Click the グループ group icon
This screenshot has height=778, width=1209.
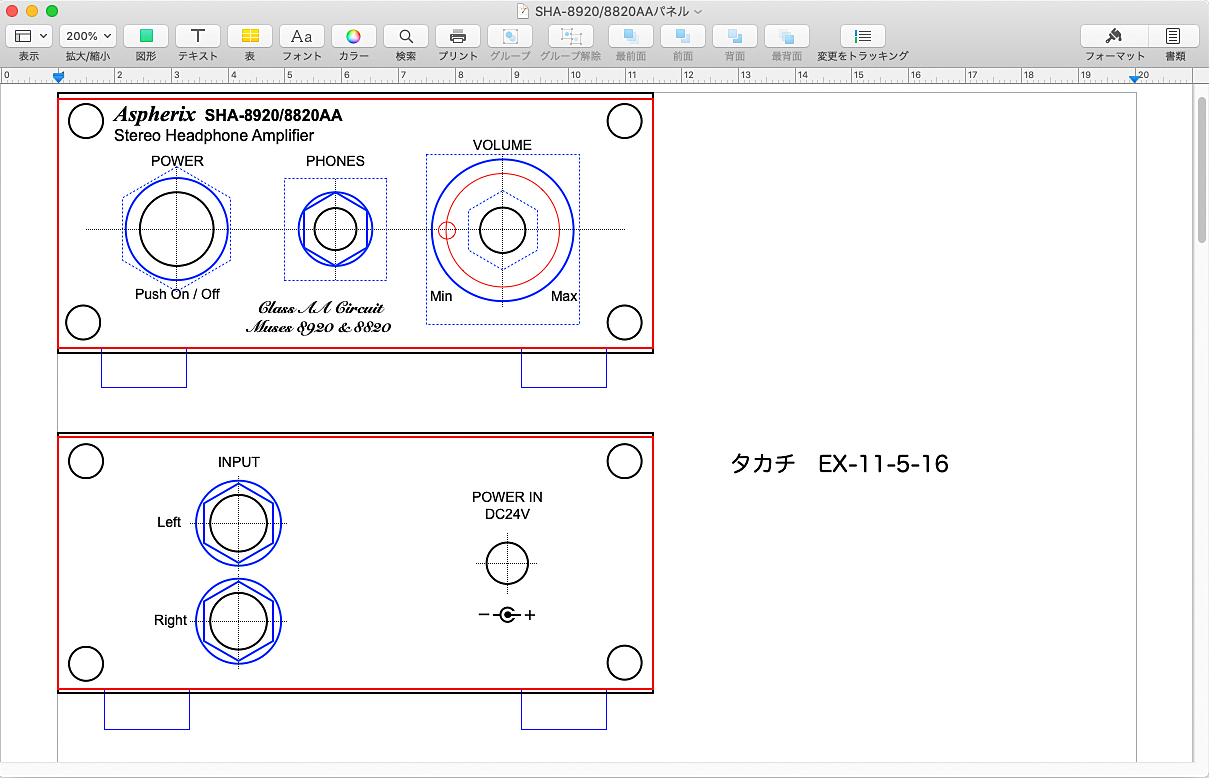[x=510, y=36]
